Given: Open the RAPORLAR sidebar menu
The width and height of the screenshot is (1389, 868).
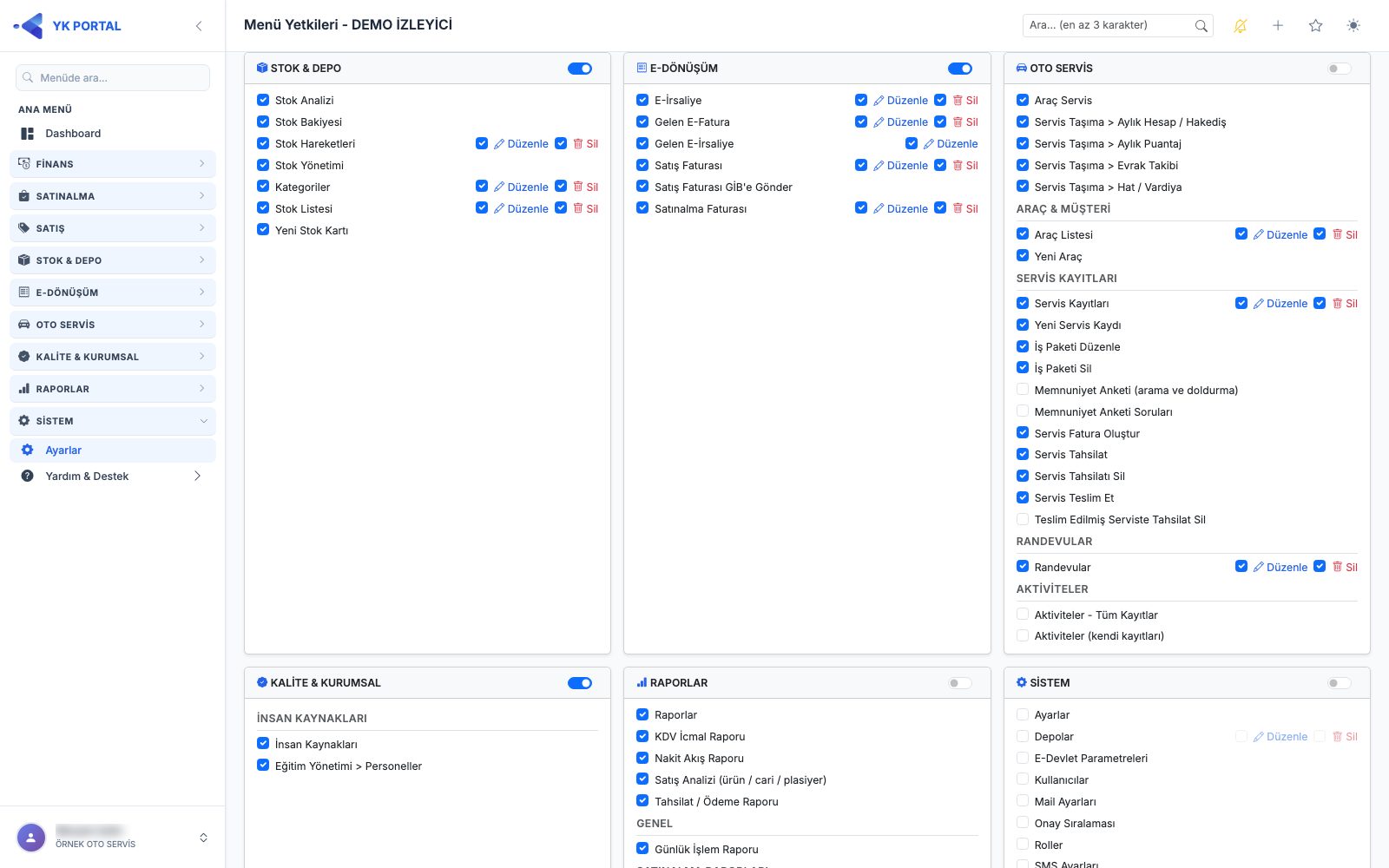Looking at the screenshot, I should tap(113, 389).
